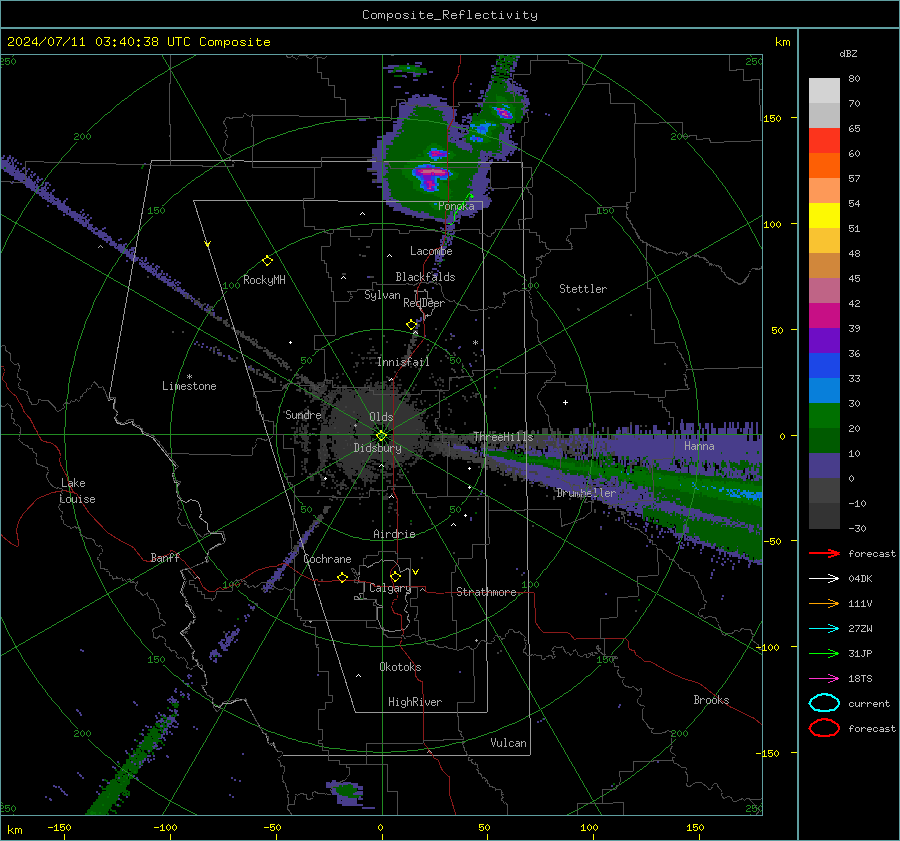Click the Didsbury town label
The height and width of the screenshot is (841, 900).
(x=377, y=448)
